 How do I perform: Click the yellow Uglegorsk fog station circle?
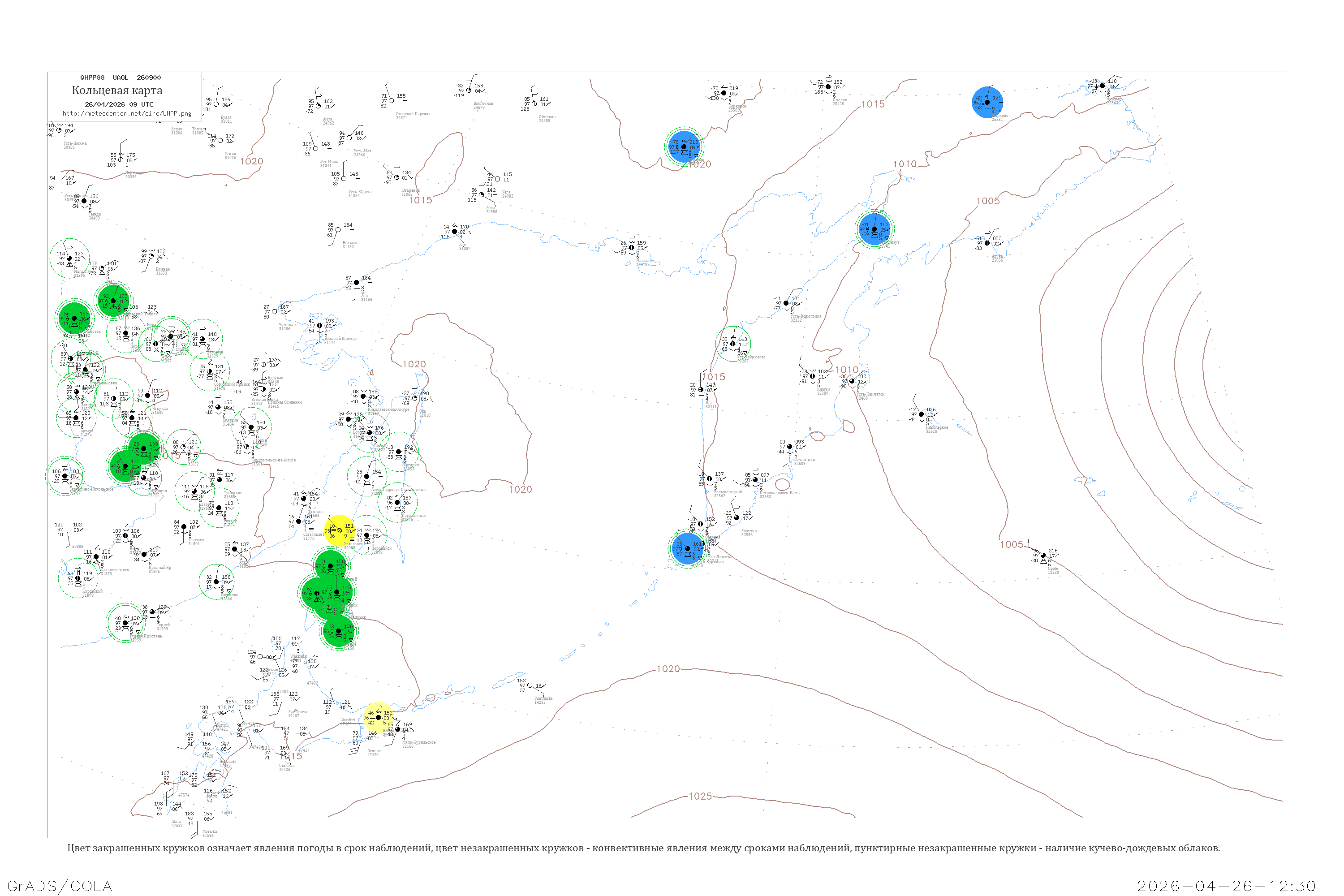coord(340,530)
